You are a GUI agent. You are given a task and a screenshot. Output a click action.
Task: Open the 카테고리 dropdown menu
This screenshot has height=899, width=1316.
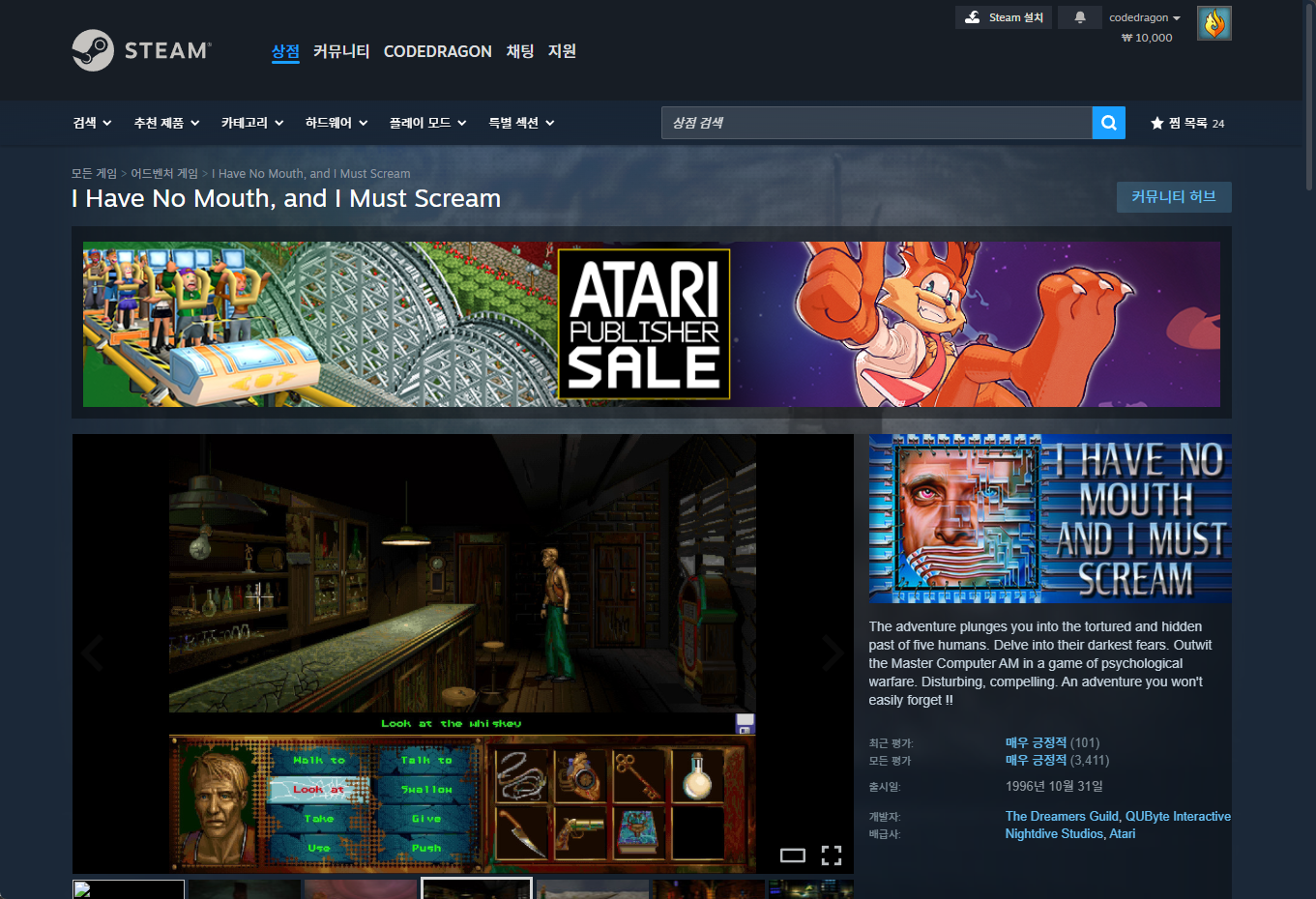click(x=252, y=123)
